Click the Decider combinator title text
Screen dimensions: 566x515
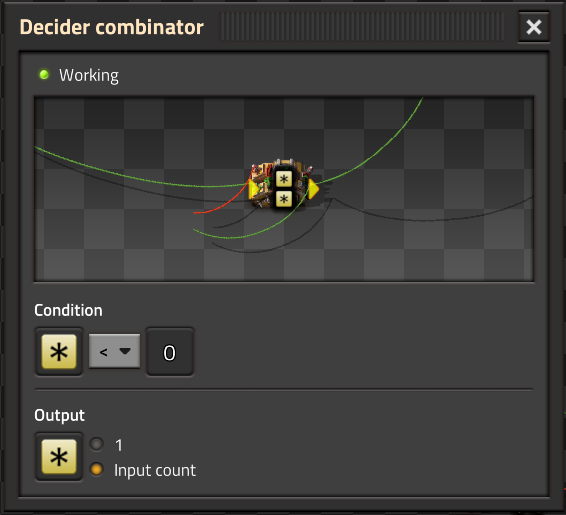(112, 27)
